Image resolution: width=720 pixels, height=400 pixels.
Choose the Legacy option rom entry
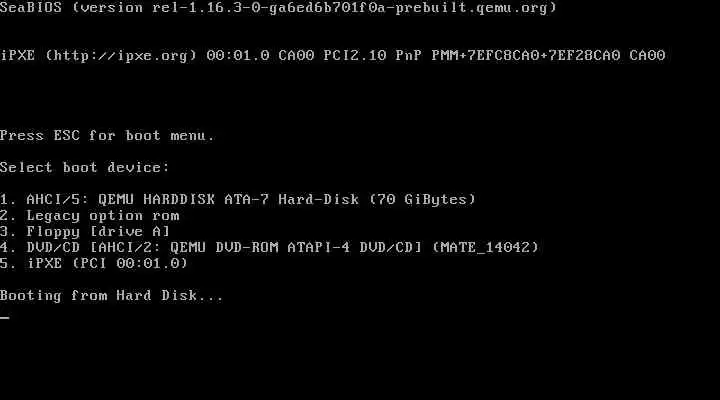[90, 216]
